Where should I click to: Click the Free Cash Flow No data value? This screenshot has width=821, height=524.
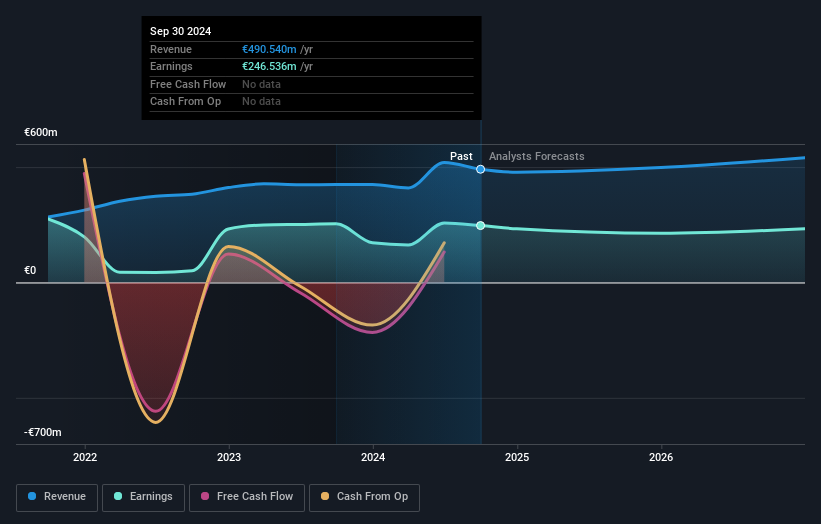[x=261, y=84]
